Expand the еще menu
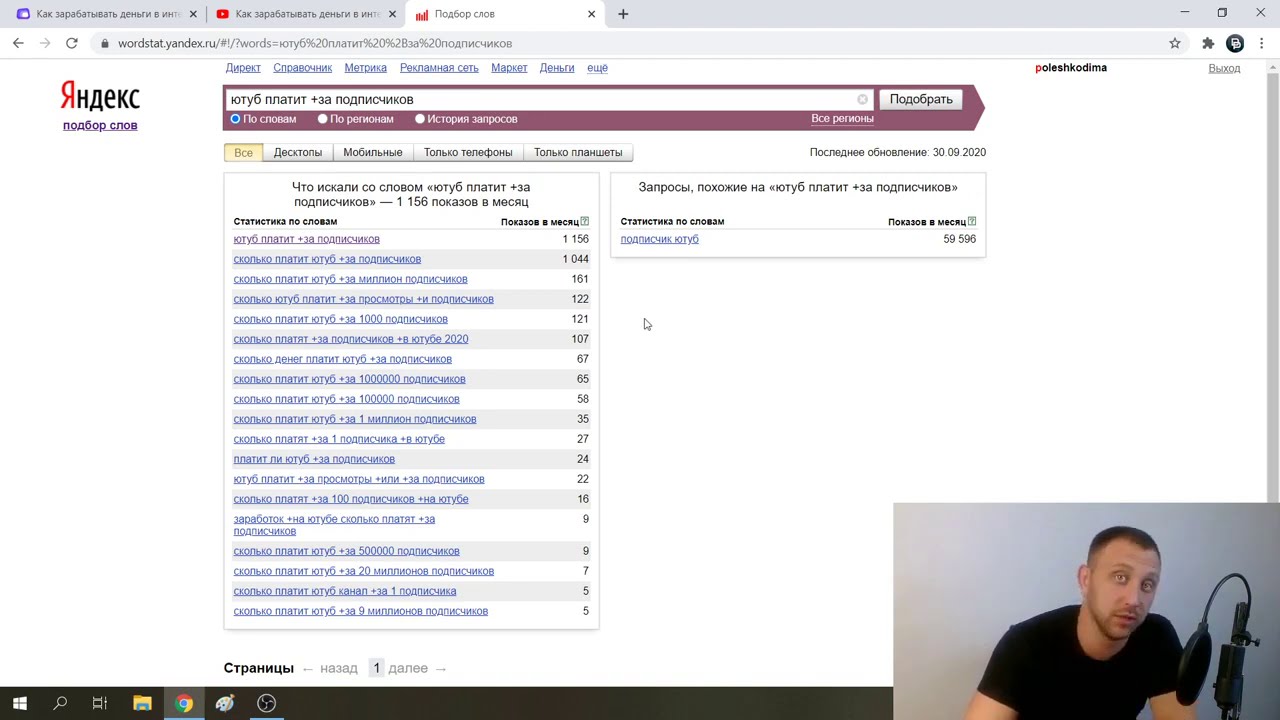Viewport: 1280px width, 720px height. point(597,68)
